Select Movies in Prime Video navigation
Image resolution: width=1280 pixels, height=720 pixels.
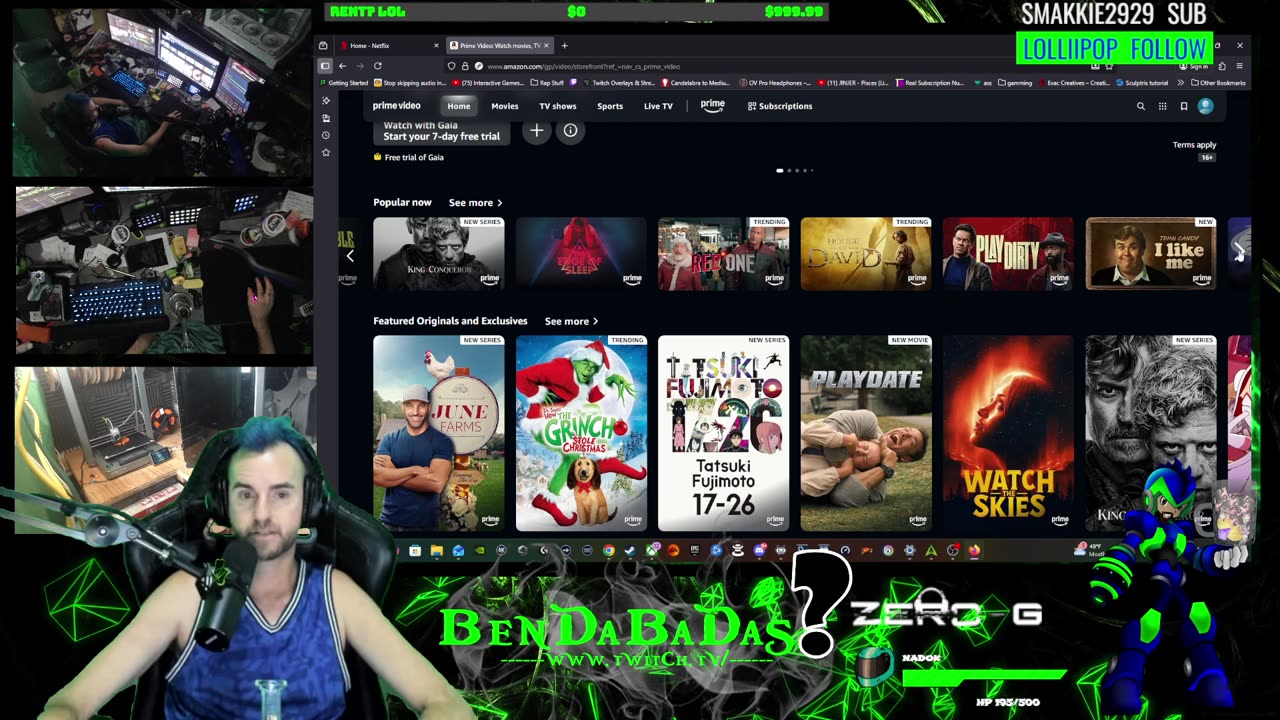505,106
